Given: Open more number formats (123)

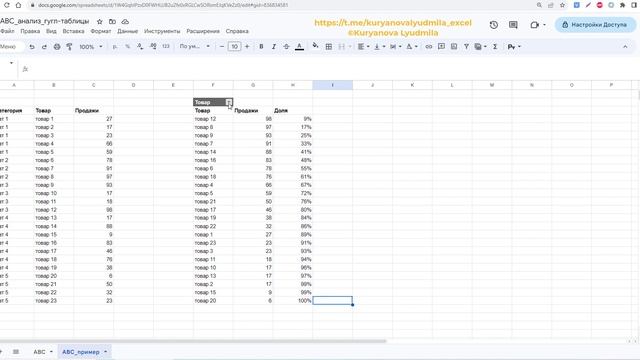Looking at the screenshot, I should pos(166,47).
